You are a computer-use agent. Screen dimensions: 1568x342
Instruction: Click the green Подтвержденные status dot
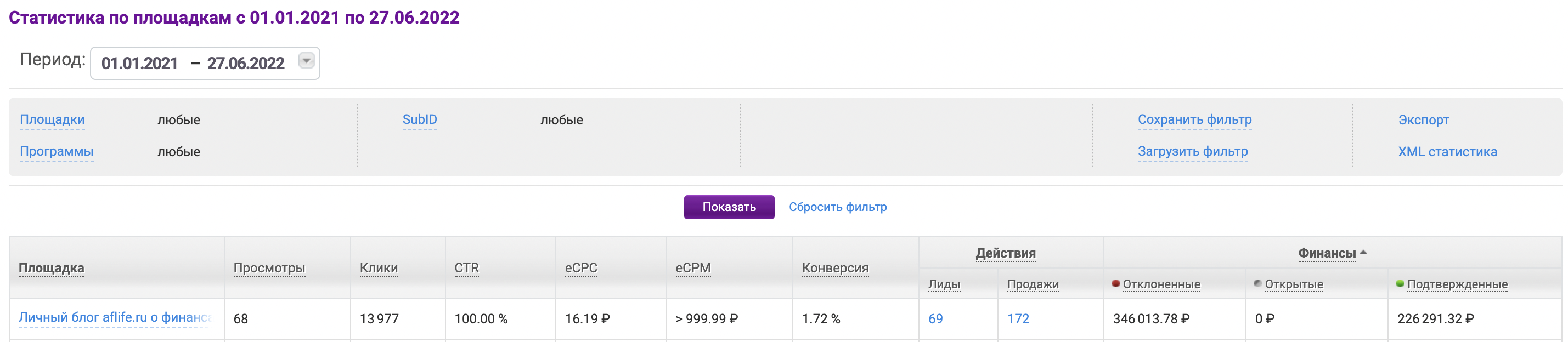coord(1400,283)
